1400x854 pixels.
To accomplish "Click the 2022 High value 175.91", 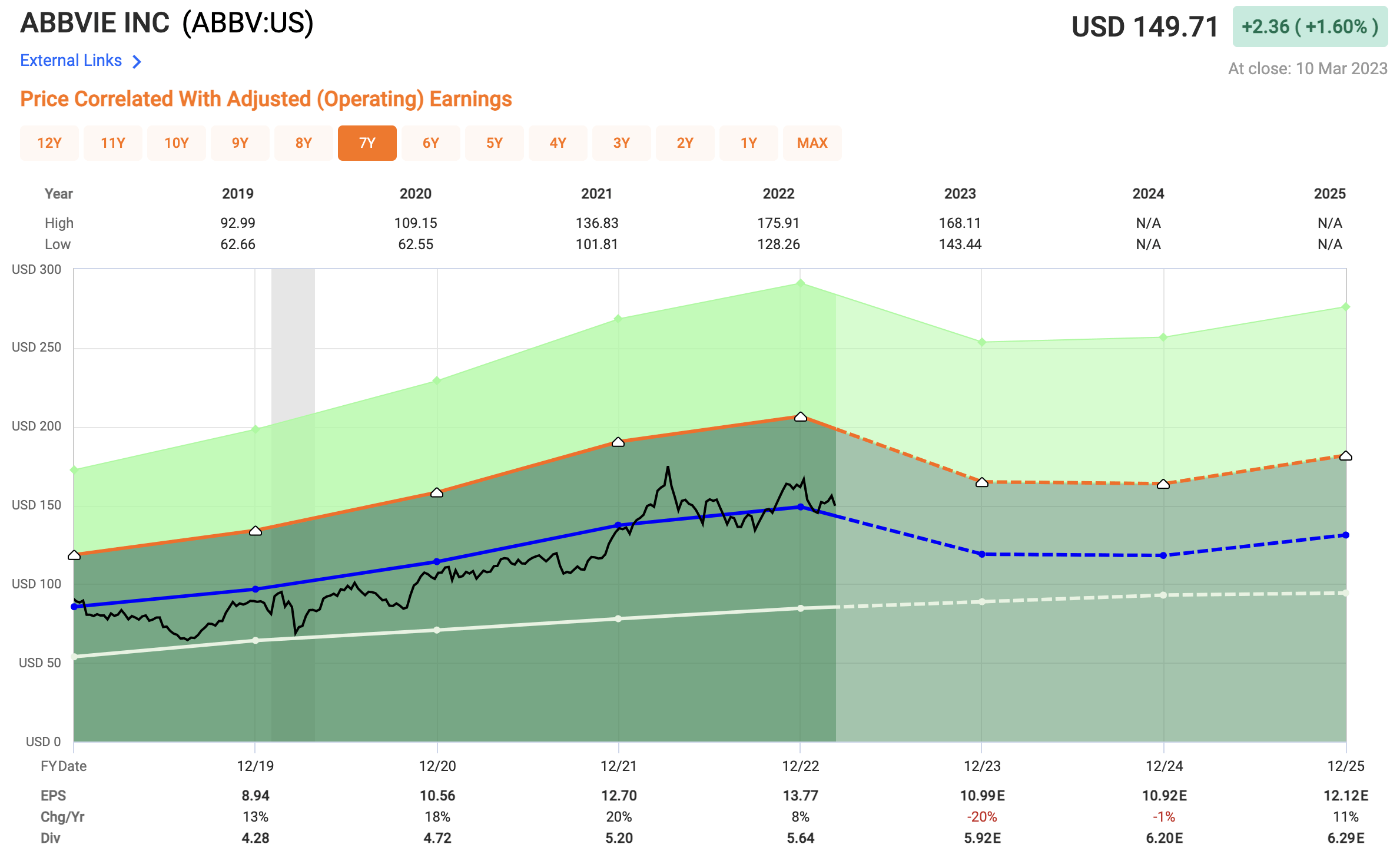I will coord(778,223).
